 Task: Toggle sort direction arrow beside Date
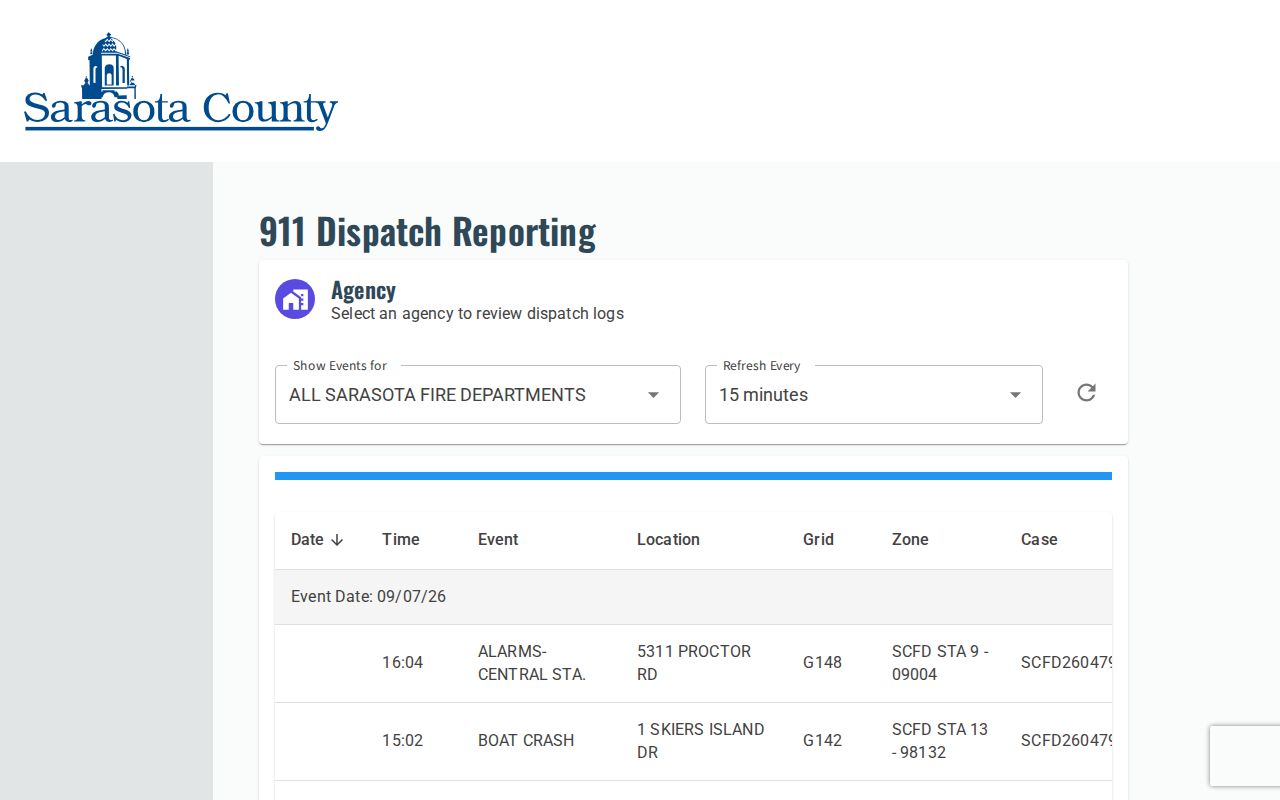[x=337, y=540]
